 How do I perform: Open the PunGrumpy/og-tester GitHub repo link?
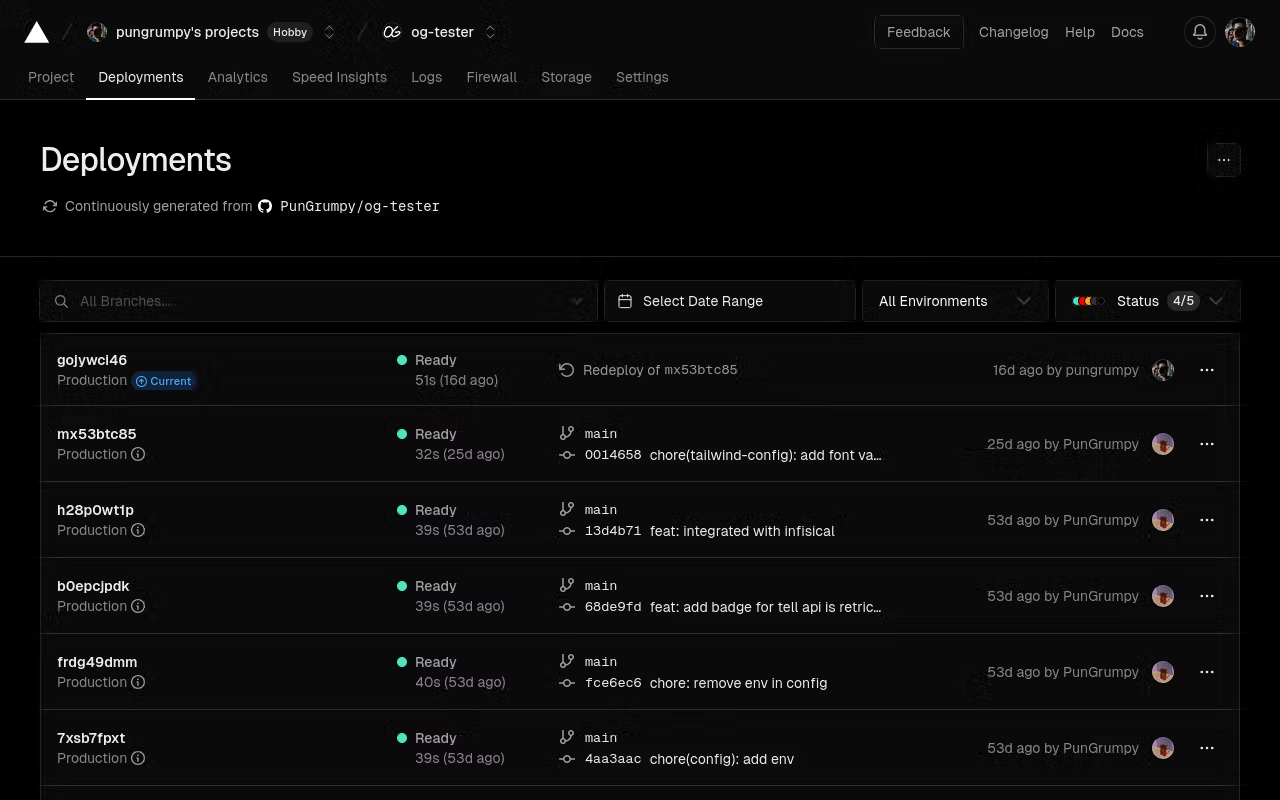(359, 206)
